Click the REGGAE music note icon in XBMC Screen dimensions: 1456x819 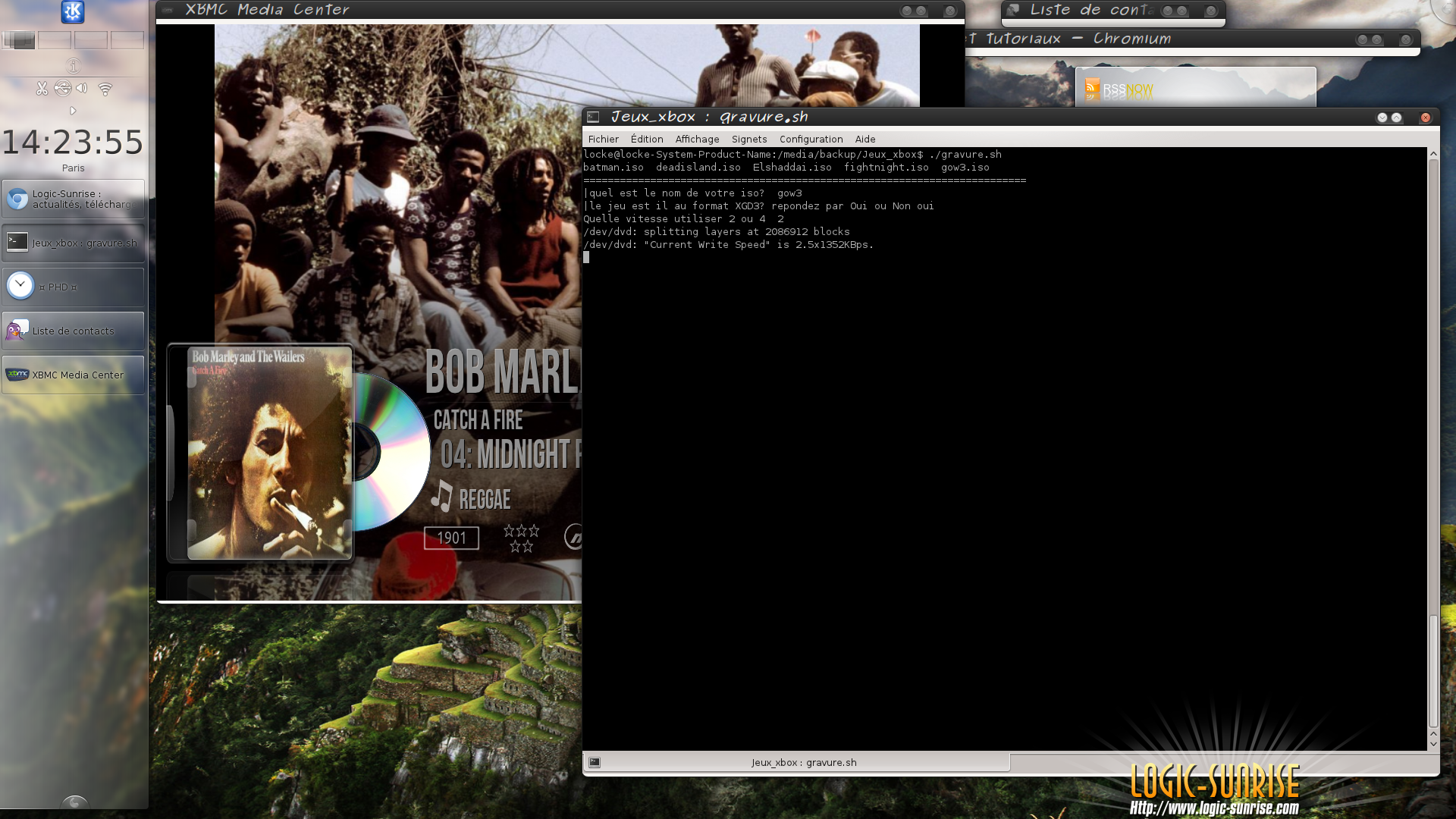(441, 497)
